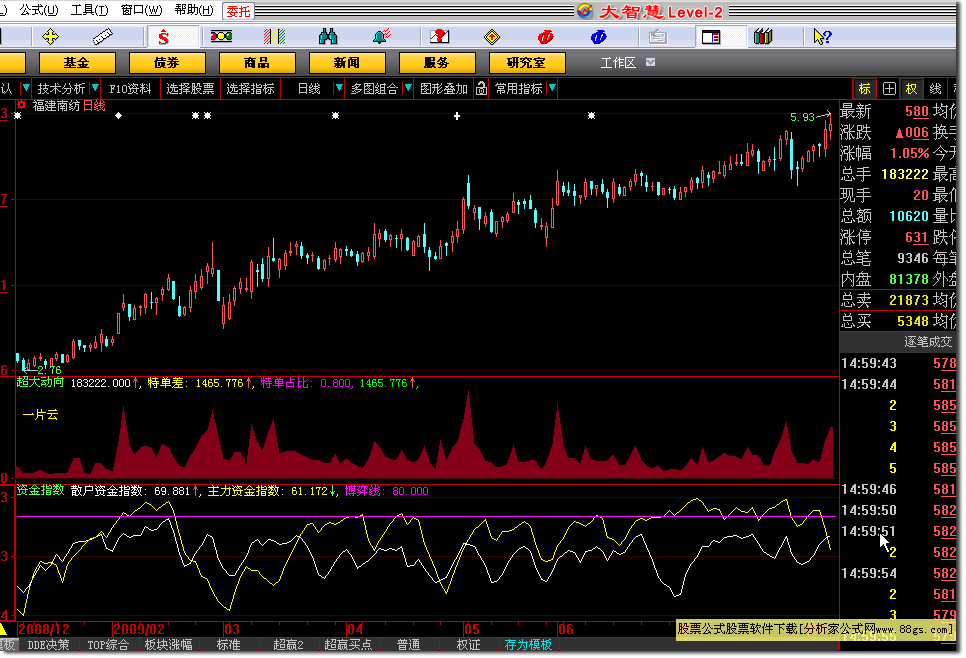Viewport: 966px width, 658px height.
Task: Click the 委托 order button
Action: [x=238, y=11]
